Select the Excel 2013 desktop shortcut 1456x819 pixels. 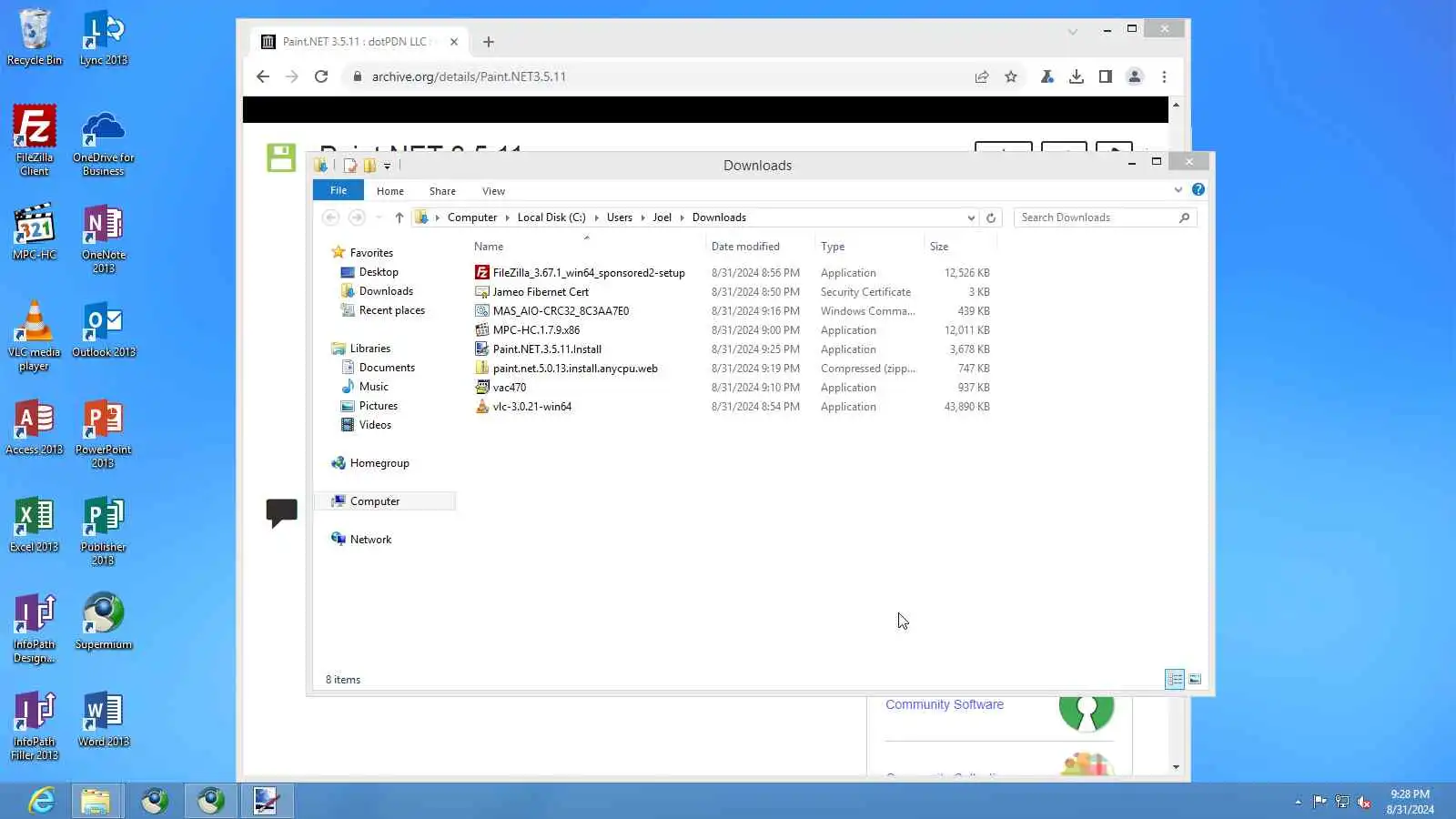tap(35, 524)
